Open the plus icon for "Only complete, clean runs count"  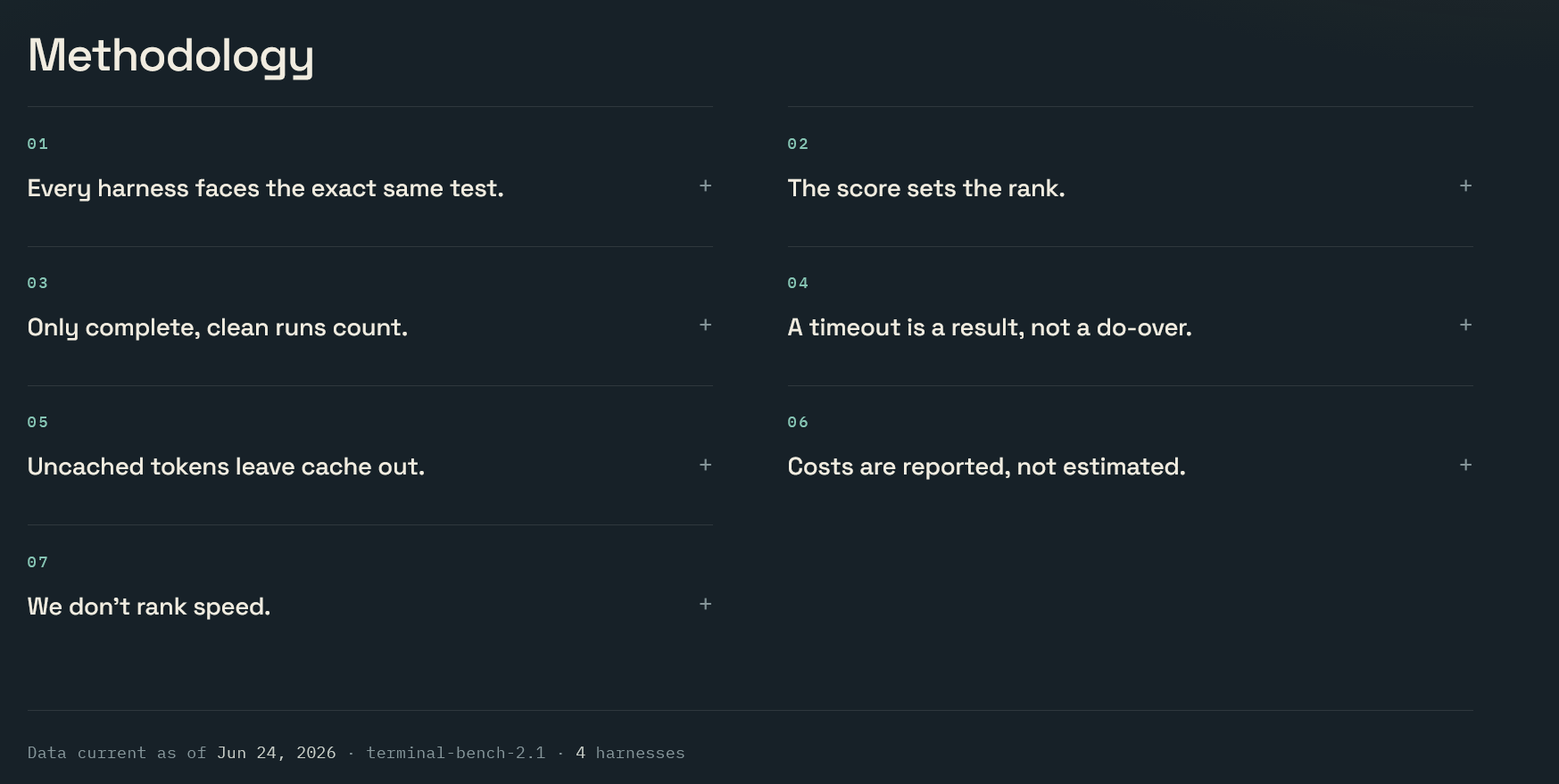click(x=705, y=325)
